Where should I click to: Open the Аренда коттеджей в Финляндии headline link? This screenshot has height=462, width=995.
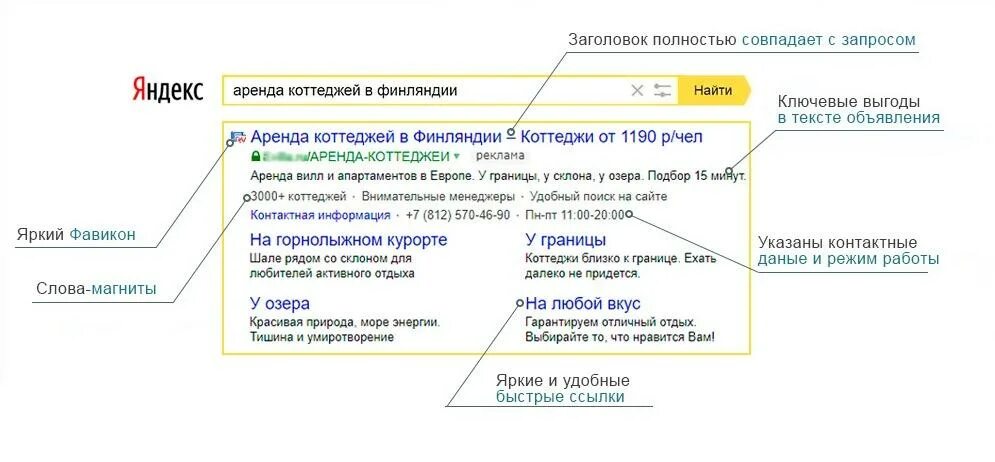[477, 136]
